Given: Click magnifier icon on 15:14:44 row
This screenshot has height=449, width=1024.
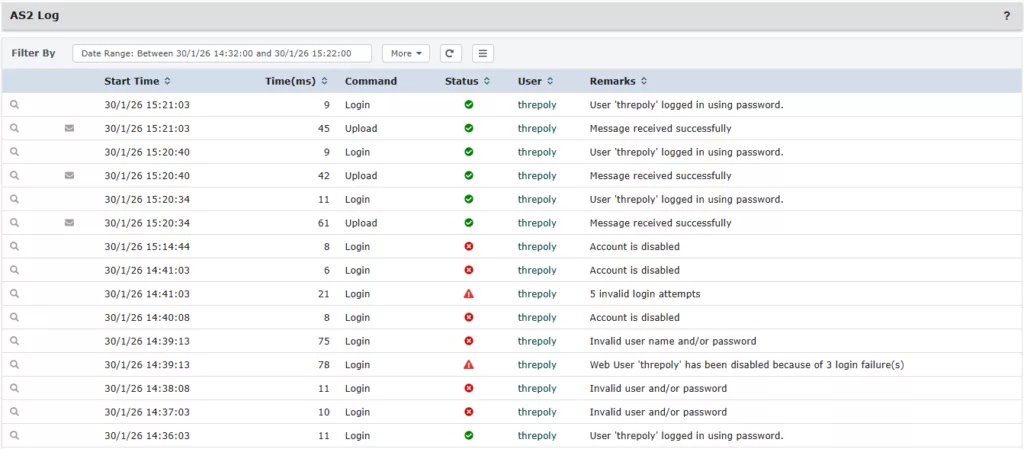Looking at the screenshot, I should tap(14, 247).
